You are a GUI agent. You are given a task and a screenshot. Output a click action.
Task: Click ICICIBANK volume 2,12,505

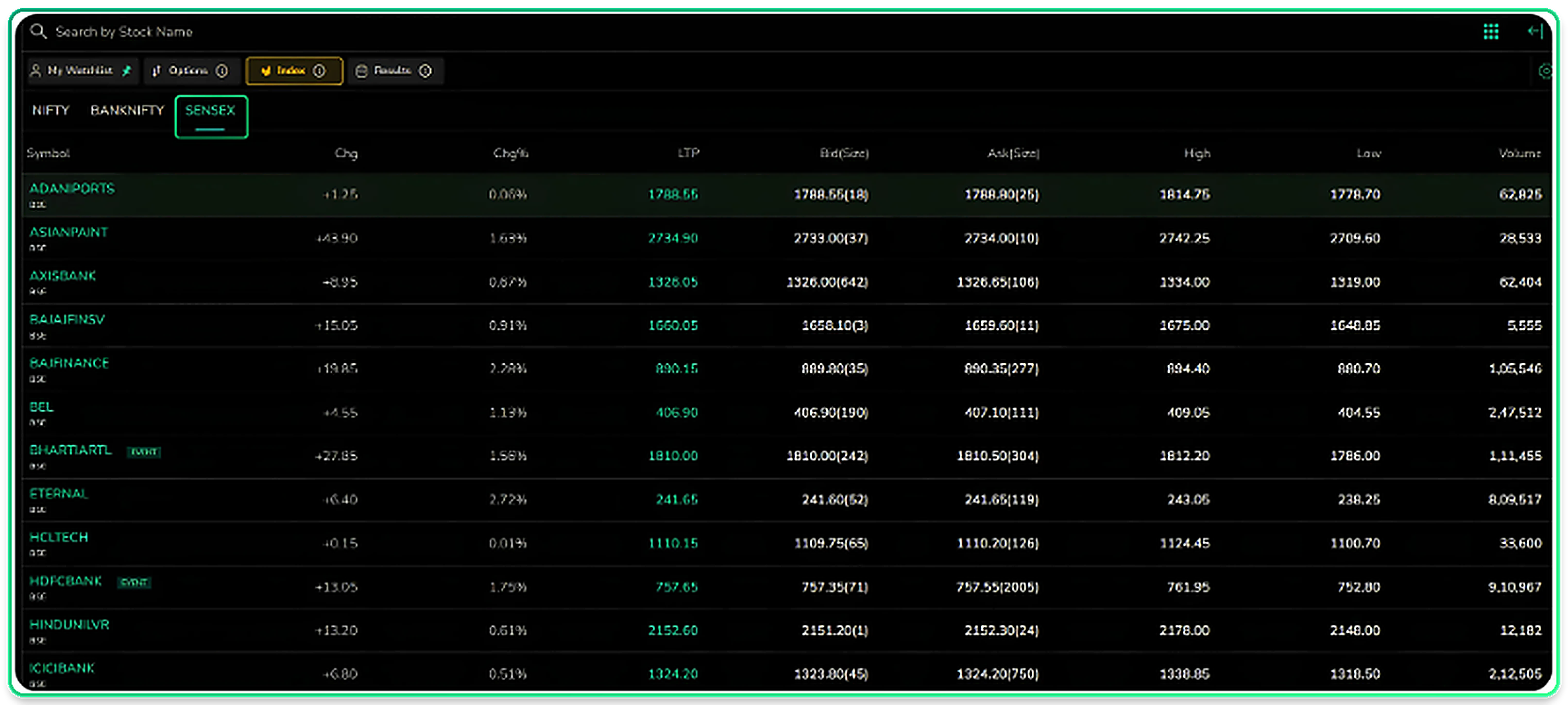[x=1515, y=674]
